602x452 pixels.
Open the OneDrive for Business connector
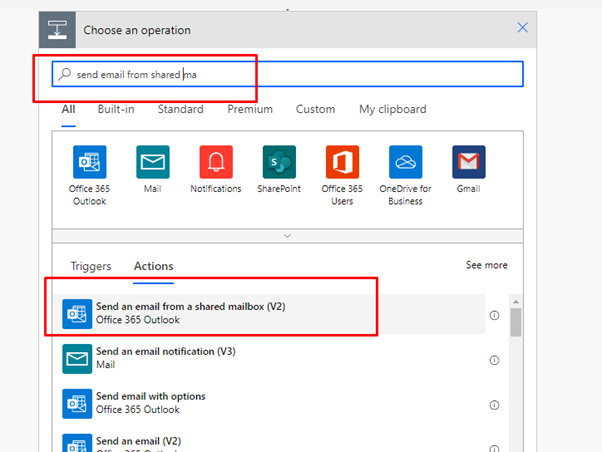405,162
